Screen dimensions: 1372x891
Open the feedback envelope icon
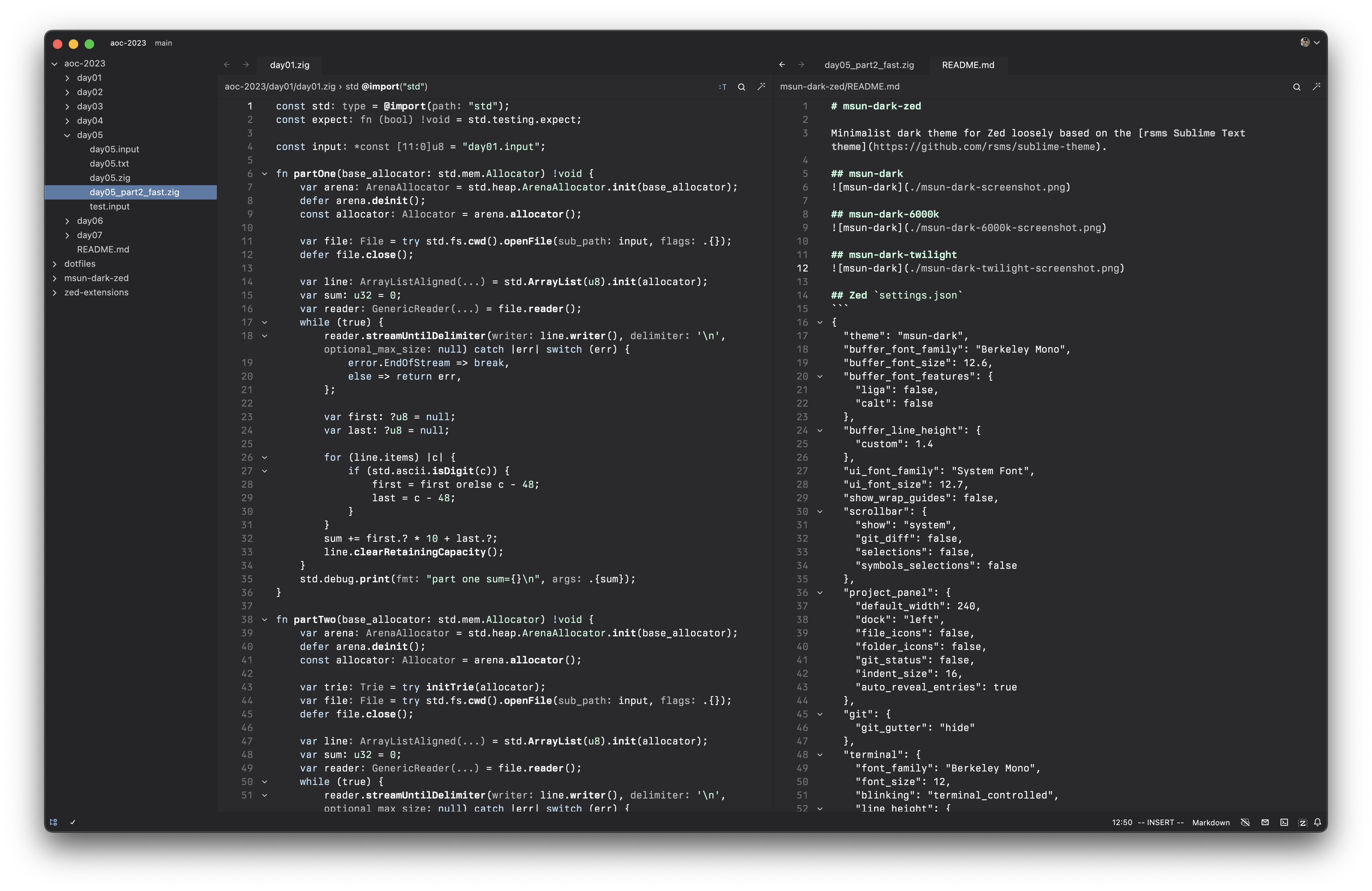click(1265, 822)
